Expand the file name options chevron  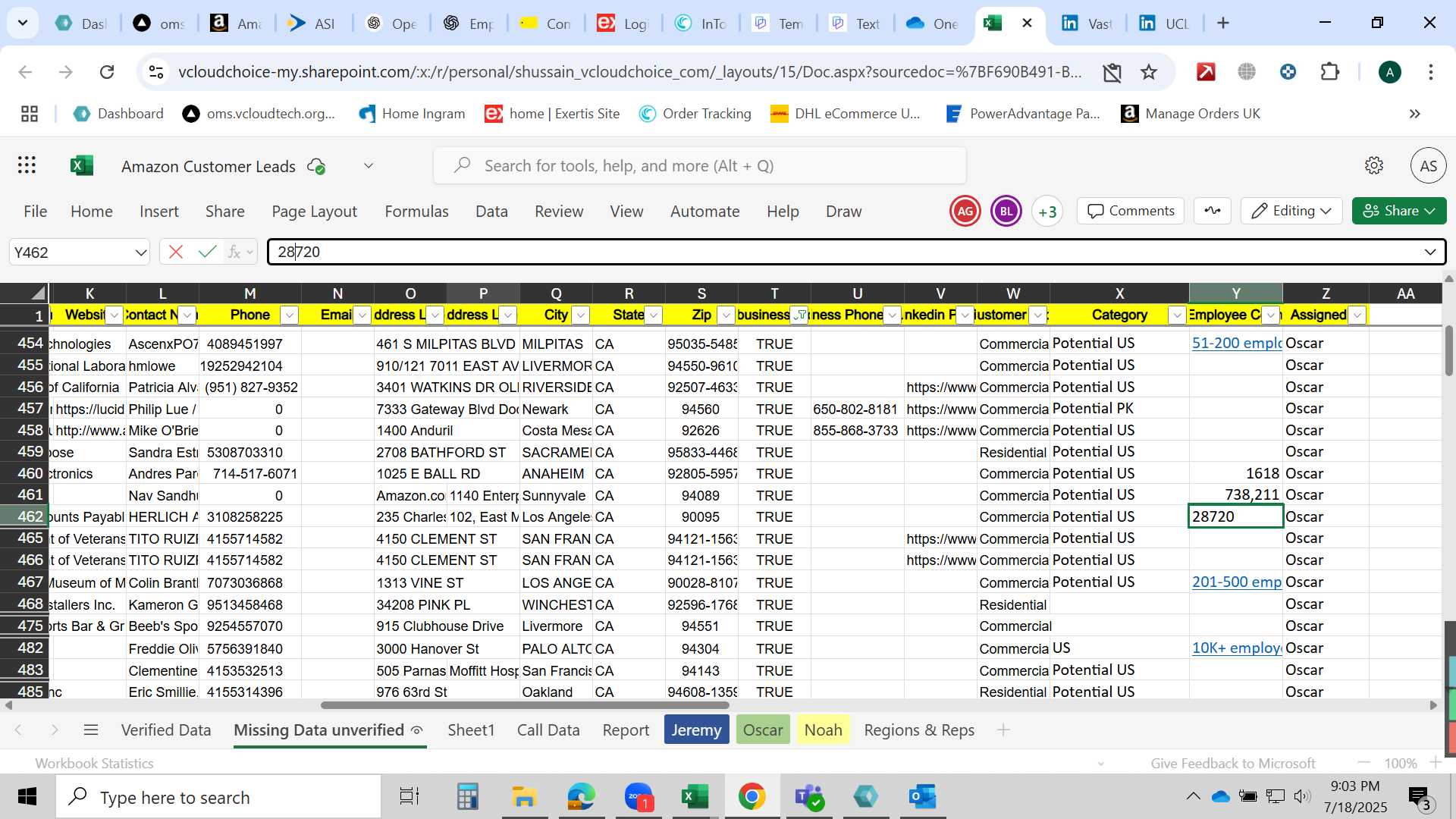point(369,165)
